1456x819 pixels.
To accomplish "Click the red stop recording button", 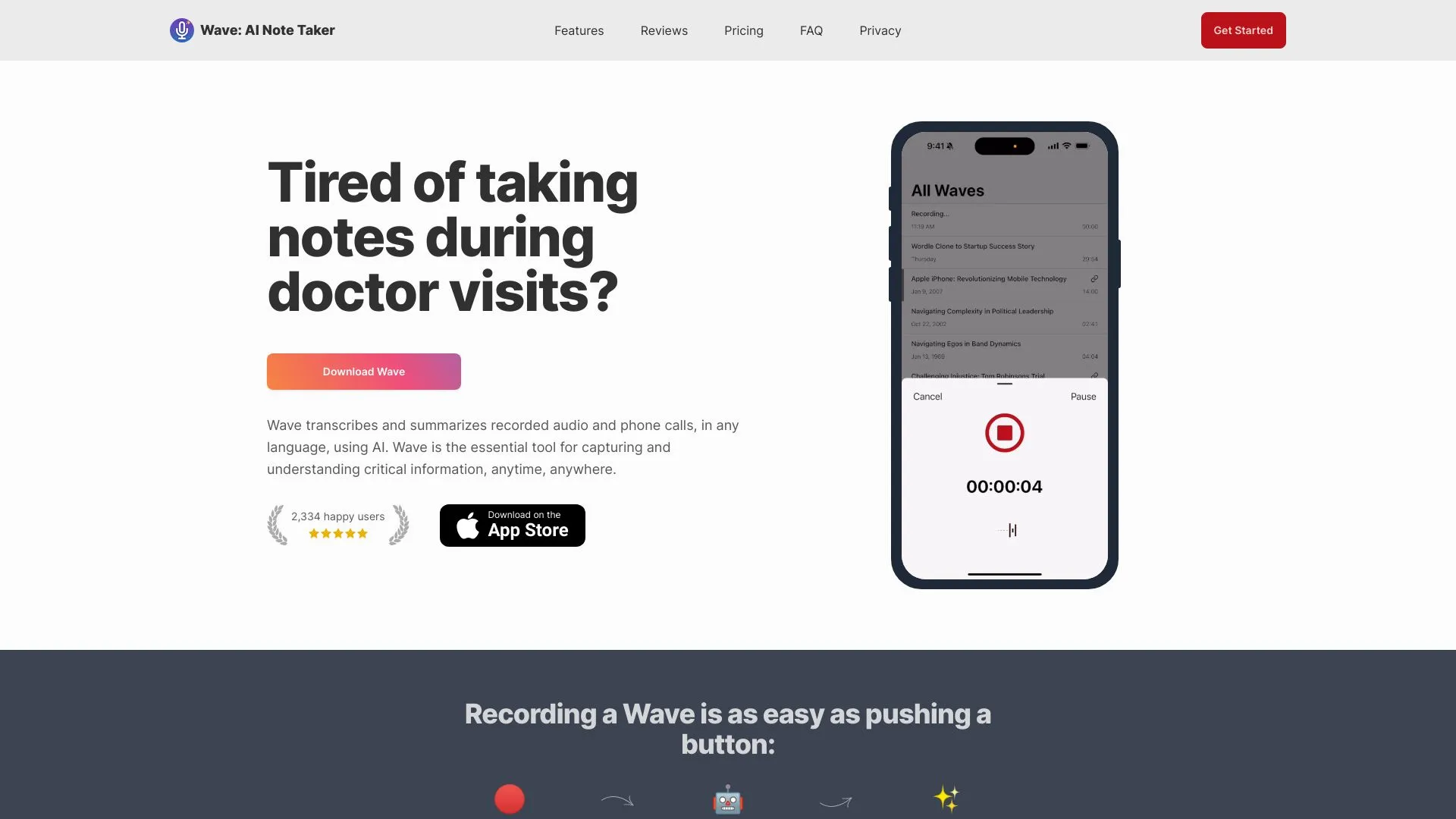I will pos(1004,432).
